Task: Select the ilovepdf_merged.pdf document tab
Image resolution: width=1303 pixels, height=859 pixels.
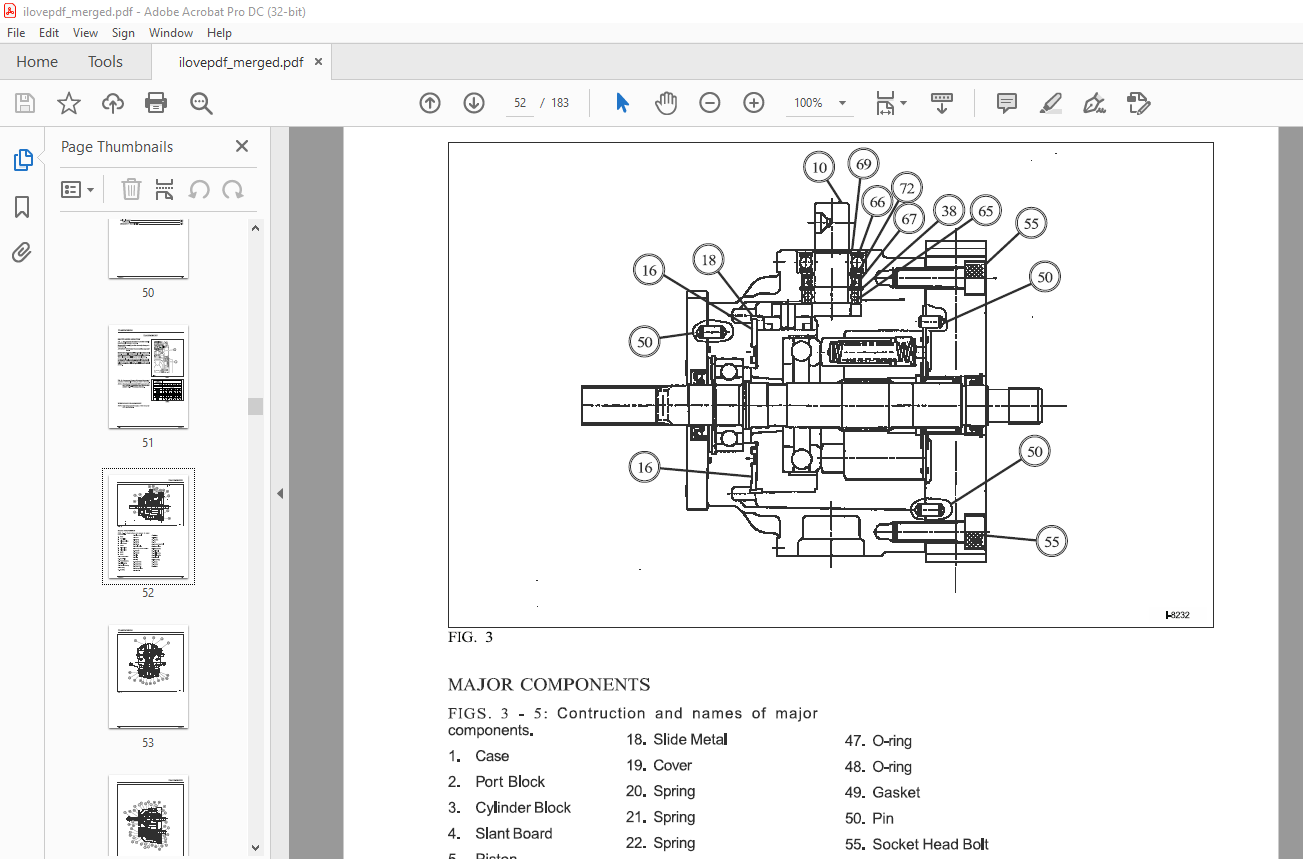Action: point(241,62)
